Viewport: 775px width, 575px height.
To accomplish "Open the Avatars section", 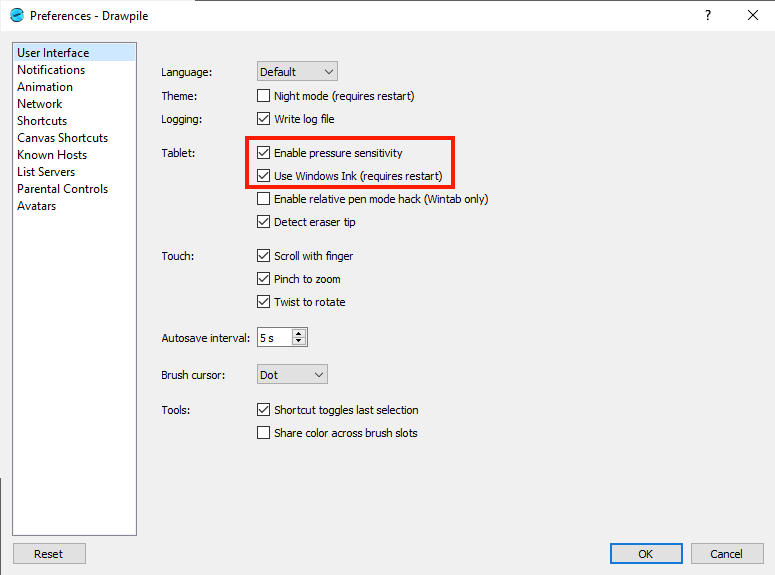I will coord(74,206).
